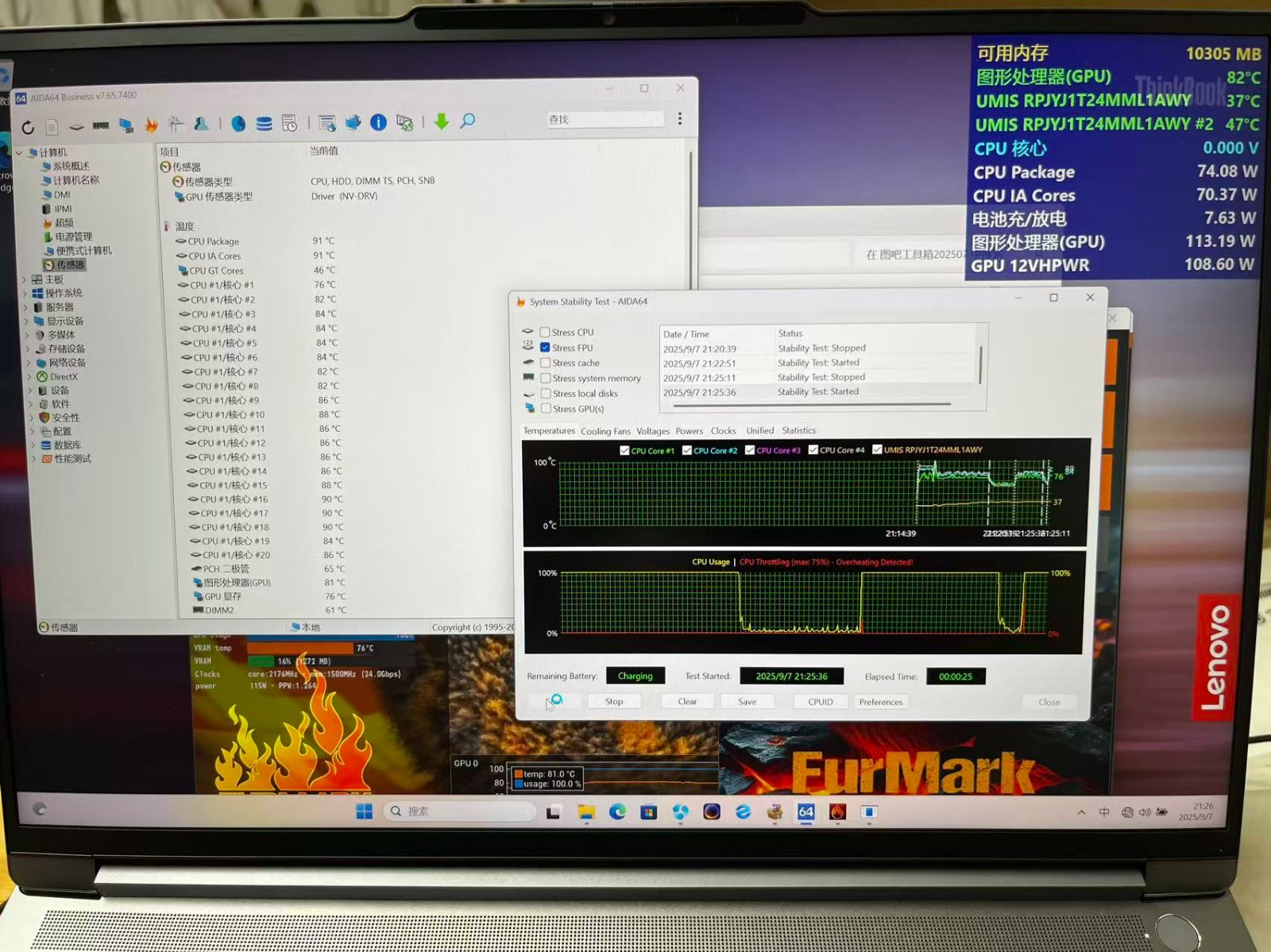
Task: Uncheck Stress FPU checkbox
Action: 545,347
